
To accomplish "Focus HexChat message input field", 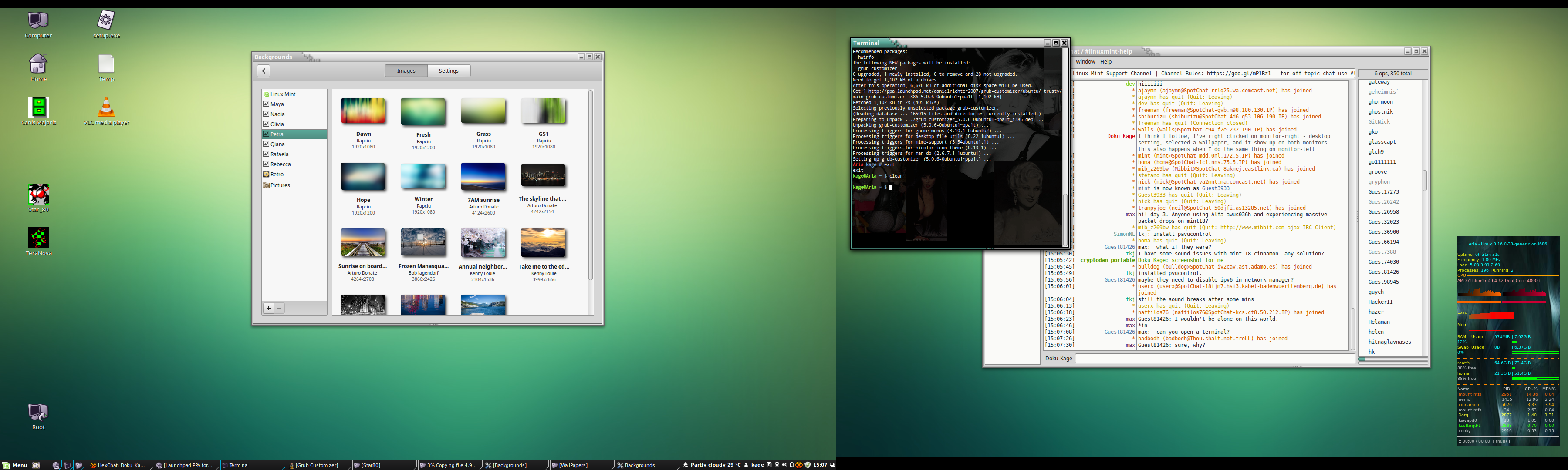I will (x=1214, y=358).
